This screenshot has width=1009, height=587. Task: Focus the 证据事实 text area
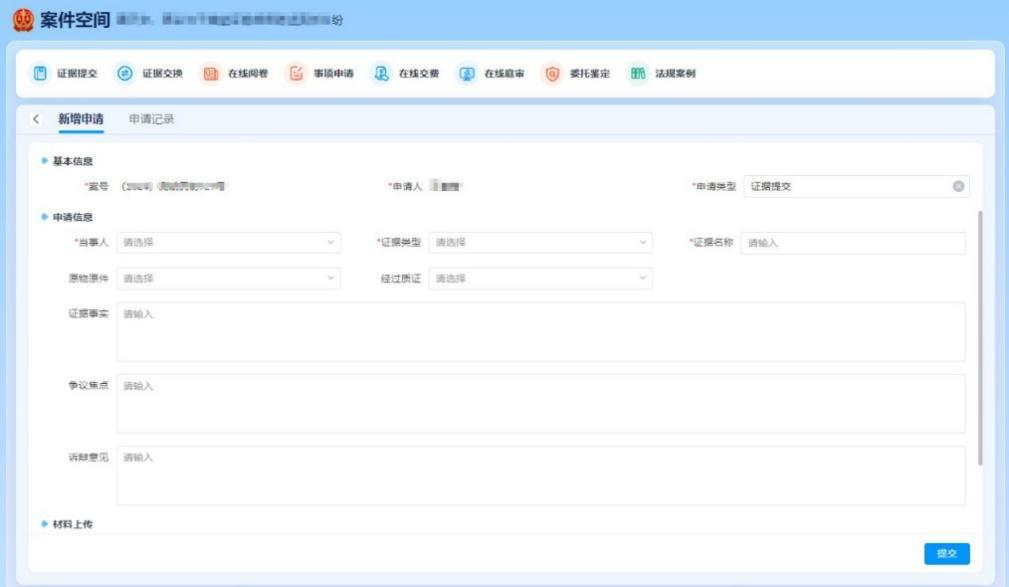pos(540,332)
